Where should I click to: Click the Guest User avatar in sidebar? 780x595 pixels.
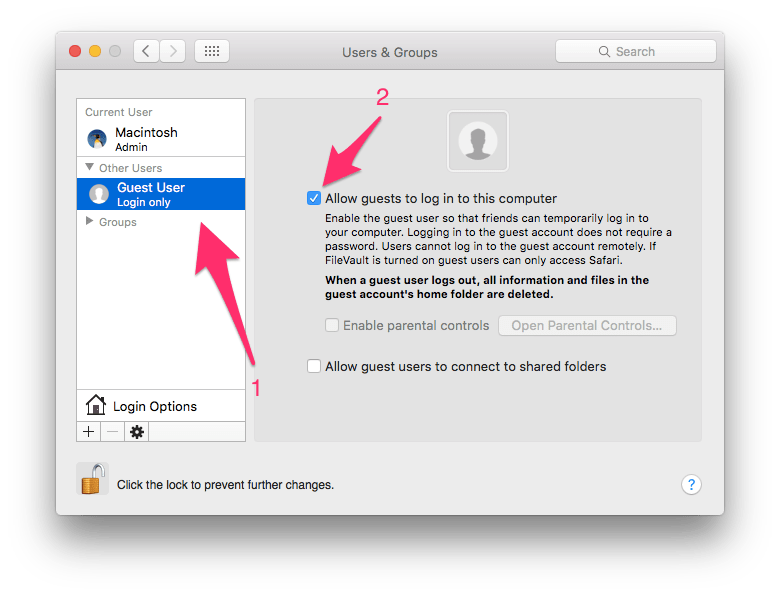point(99,194)
